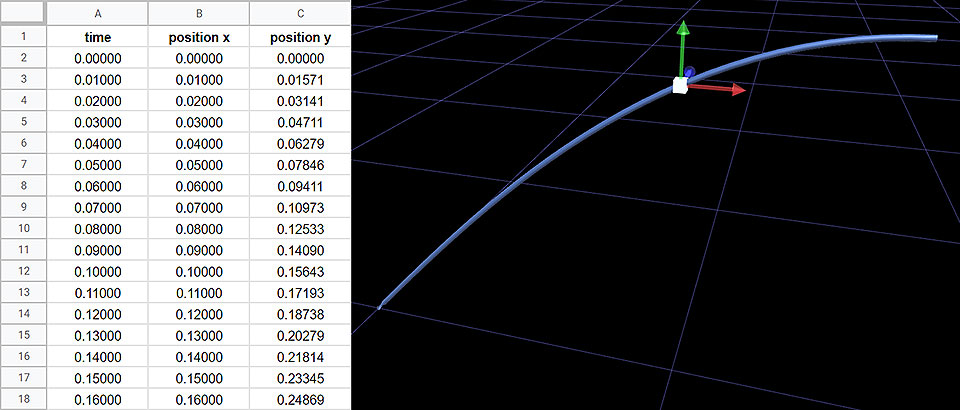Select position y cell 0.14090
The height and width of the screenshot is (410, 960).
(300, 250)
